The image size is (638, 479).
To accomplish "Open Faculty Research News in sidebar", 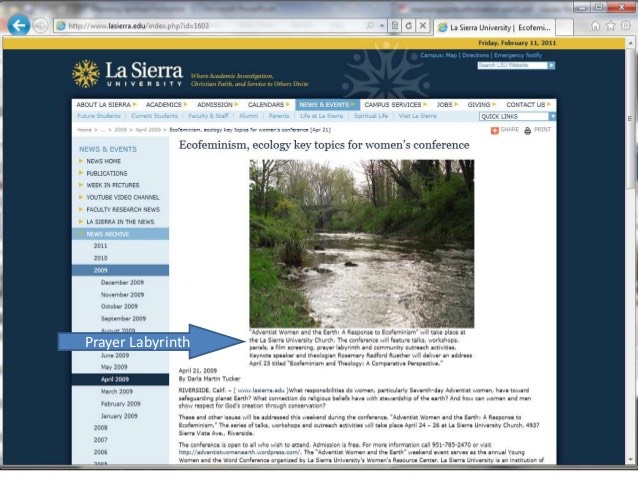I will 123,210.
